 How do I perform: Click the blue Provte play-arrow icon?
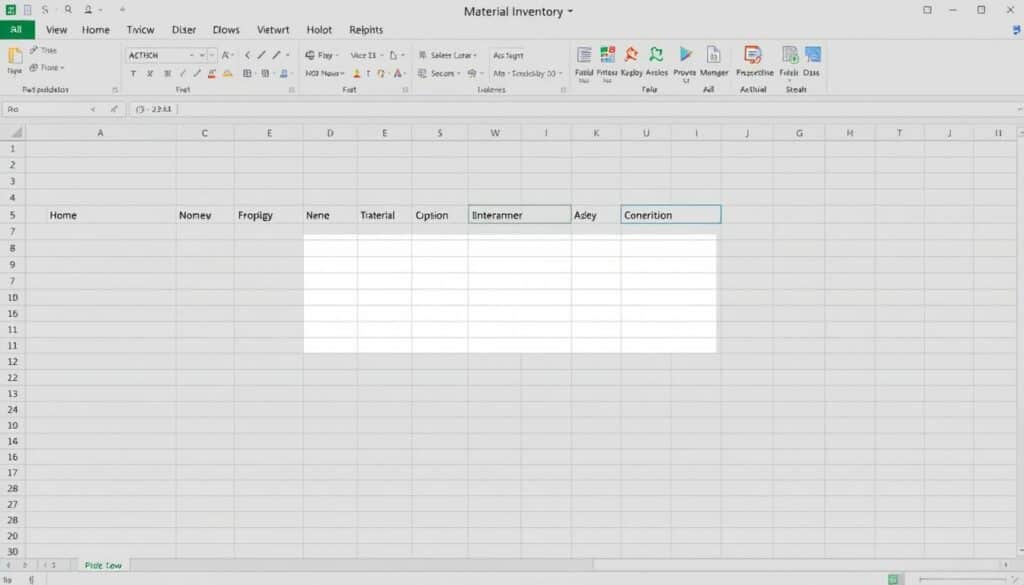coord(685,55)
